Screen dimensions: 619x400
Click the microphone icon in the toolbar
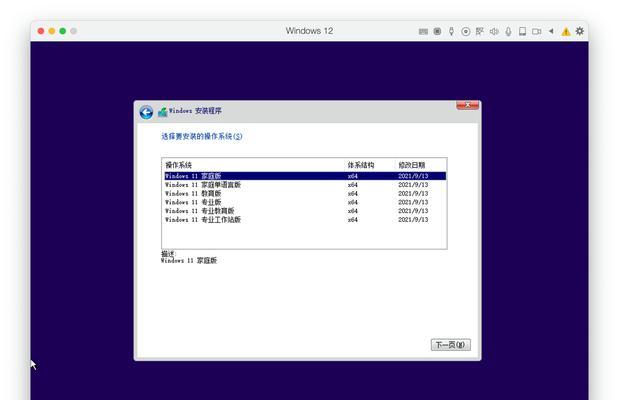click(x=508, y=31)
